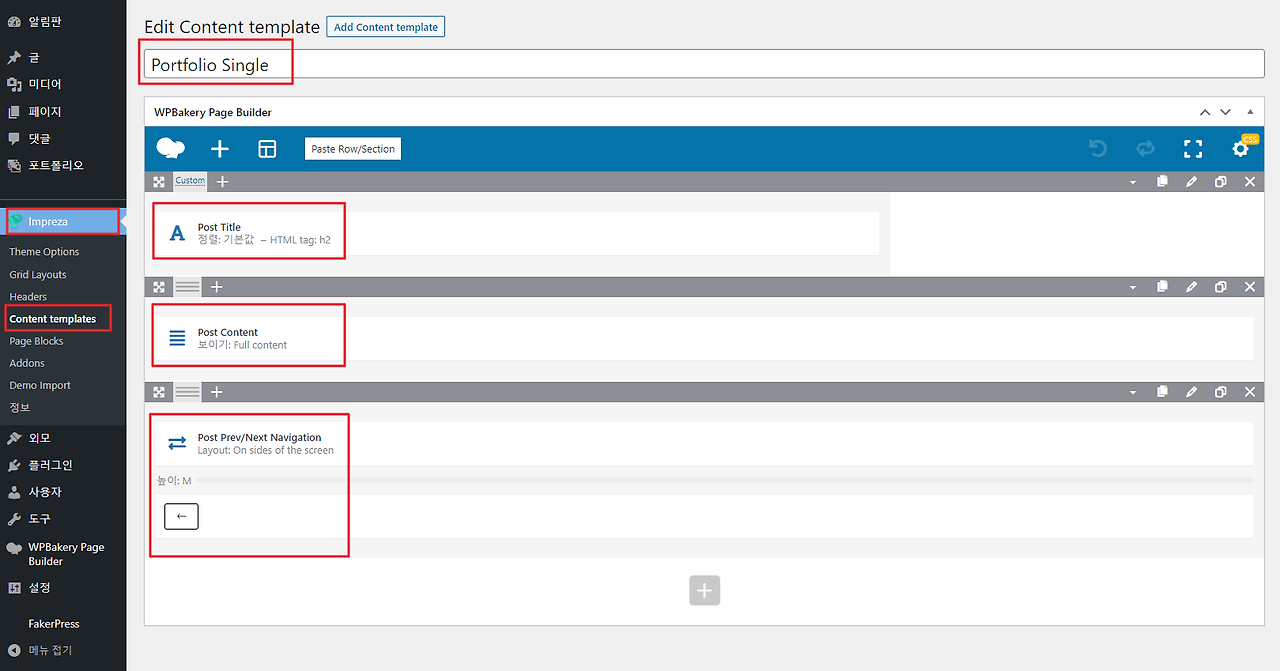
Task: Open page settings gear with CSS badge
Action: (1241, 149)
